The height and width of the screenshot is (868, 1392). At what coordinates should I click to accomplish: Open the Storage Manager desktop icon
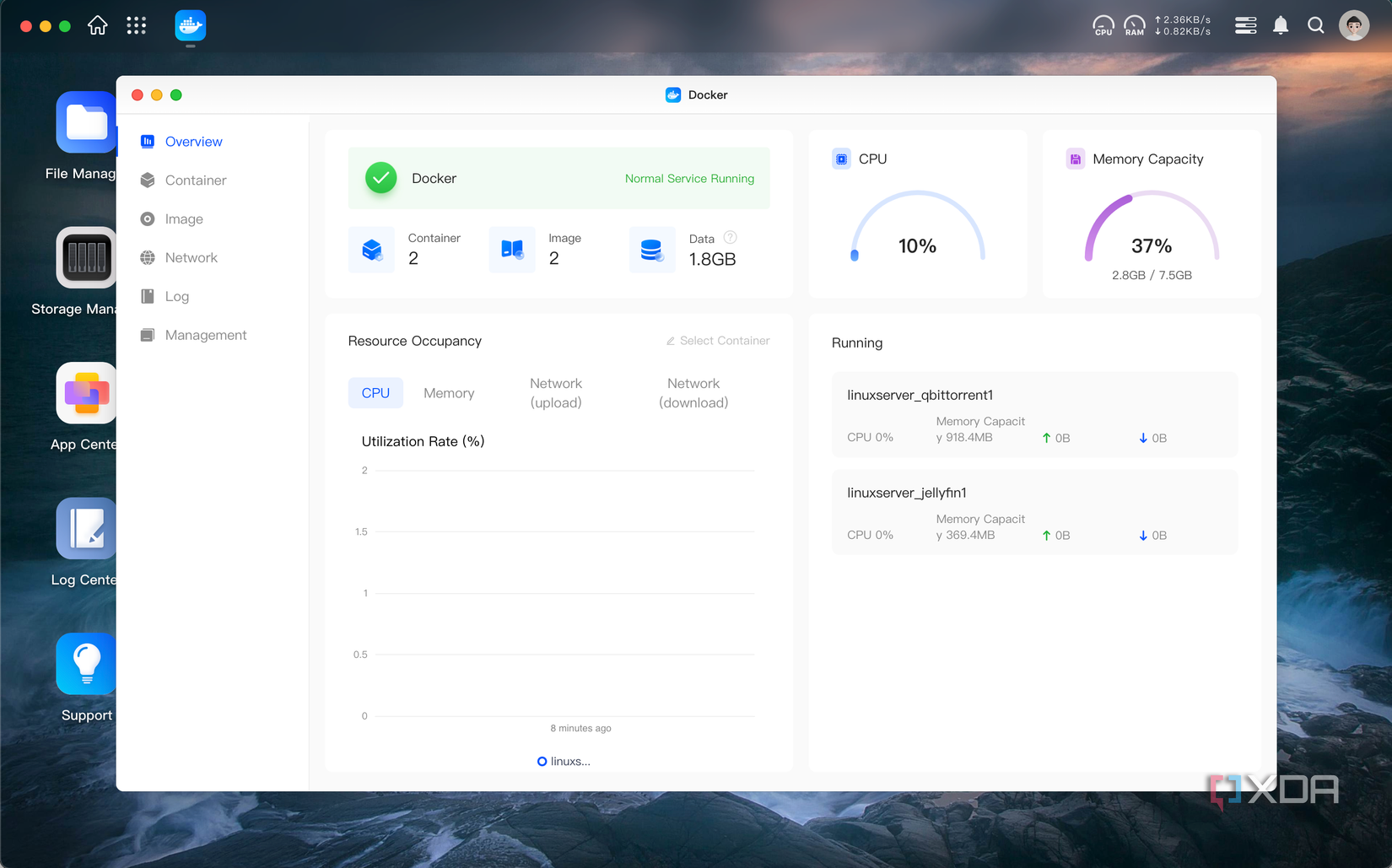(x=85, y=257)
